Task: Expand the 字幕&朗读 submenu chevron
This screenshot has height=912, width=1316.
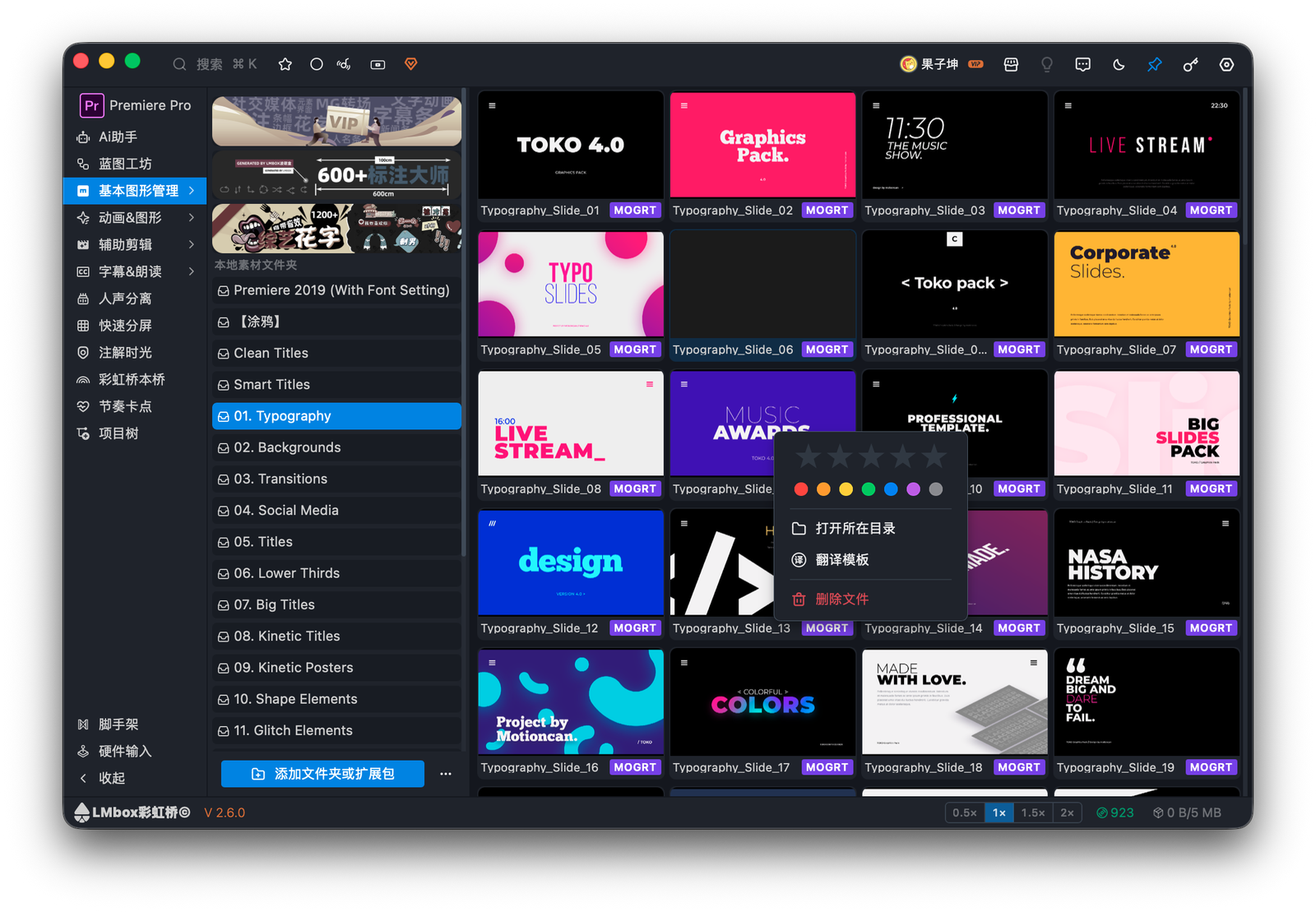Action: [192, 271]
